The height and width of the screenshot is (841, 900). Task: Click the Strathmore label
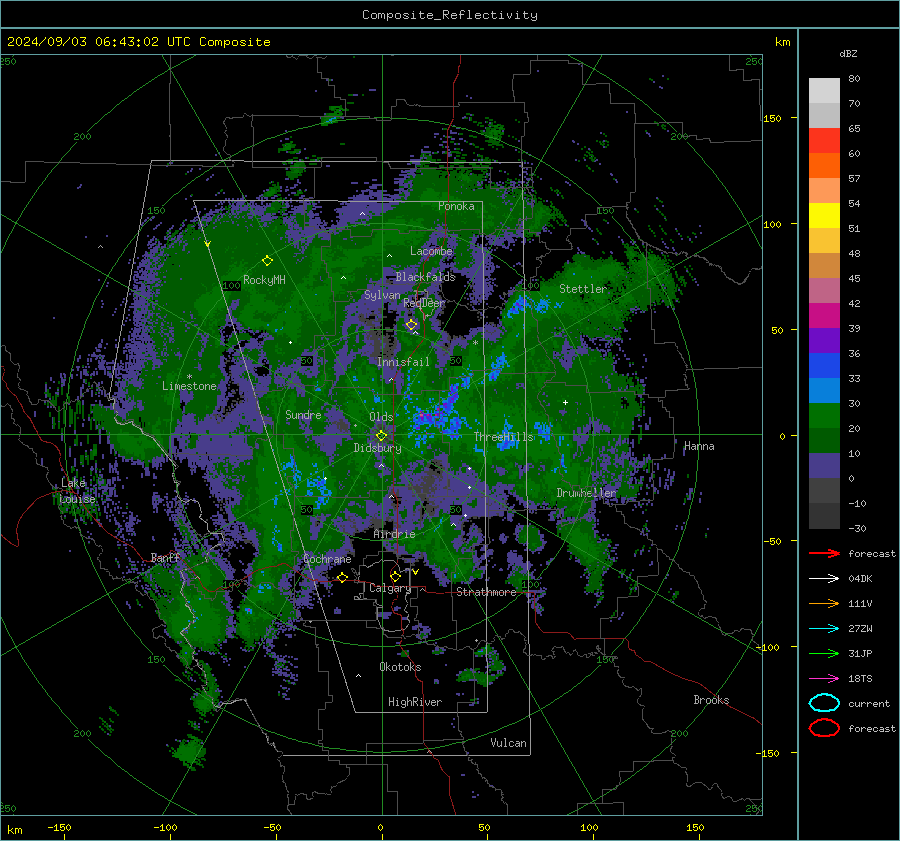coord(487,592)
